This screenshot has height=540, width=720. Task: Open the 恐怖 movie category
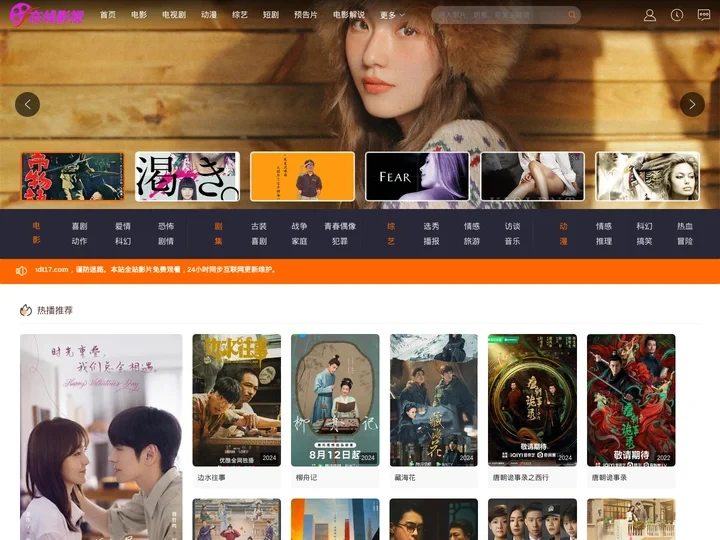point(166,226)
